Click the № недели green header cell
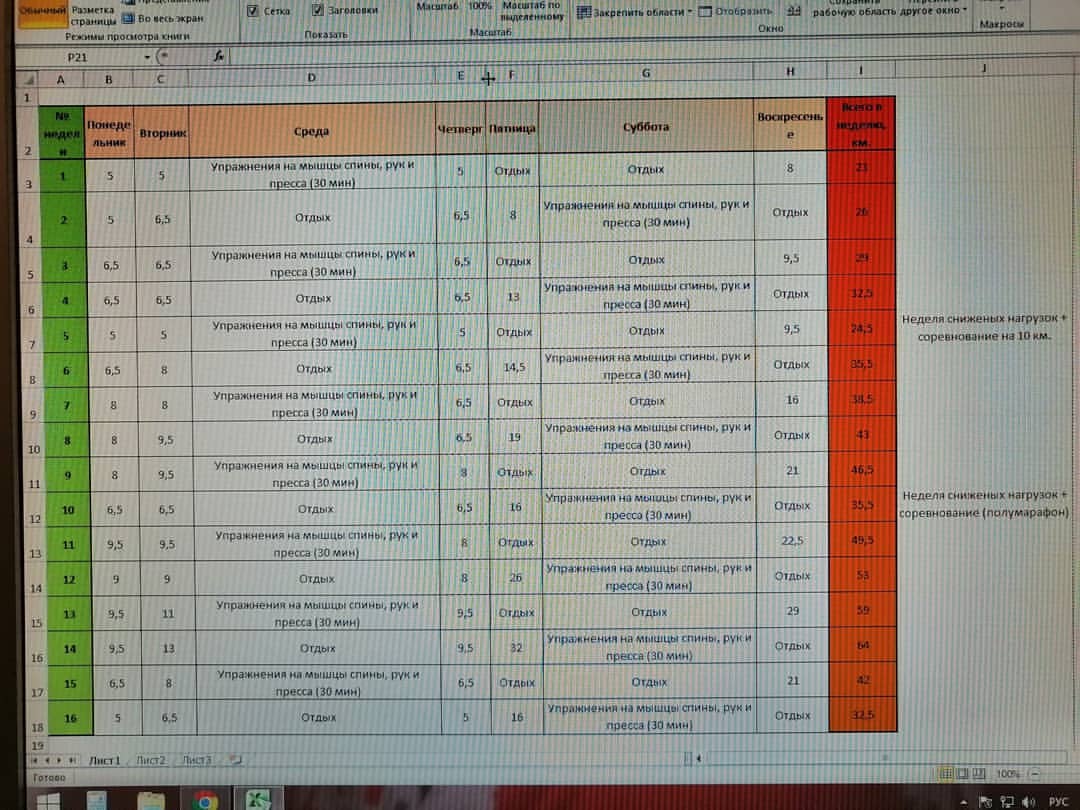1080x810 pixels. [x=62, y=133]
